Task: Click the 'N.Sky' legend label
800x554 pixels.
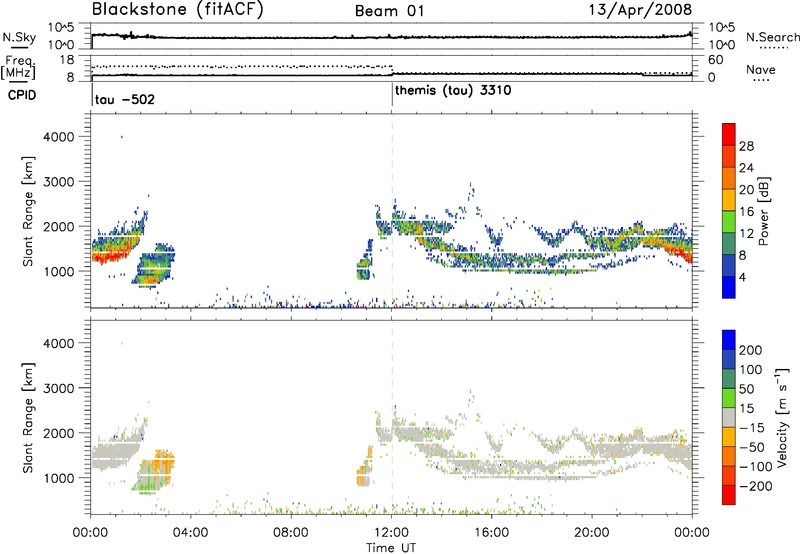Action: pyautogui.click(x=19, y=37)
